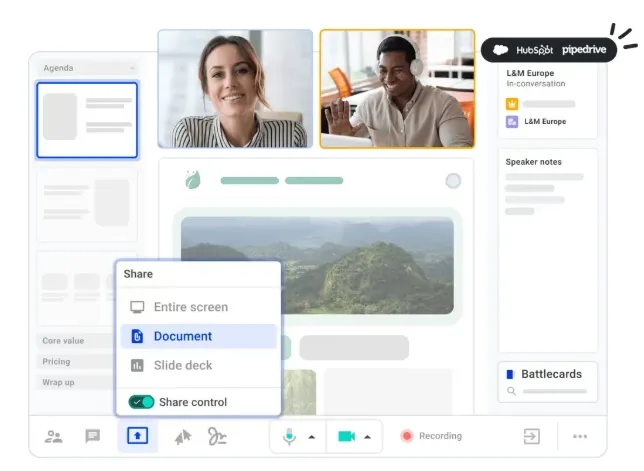Click the blue Battlecards icon

coord(510,374)
